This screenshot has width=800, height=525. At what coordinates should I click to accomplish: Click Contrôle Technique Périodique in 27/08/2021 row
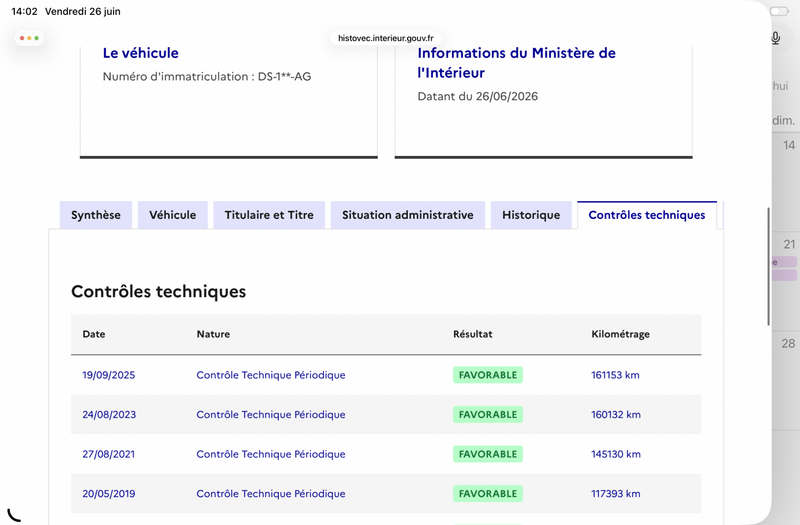pyautogui.click(x=271, y=454)
